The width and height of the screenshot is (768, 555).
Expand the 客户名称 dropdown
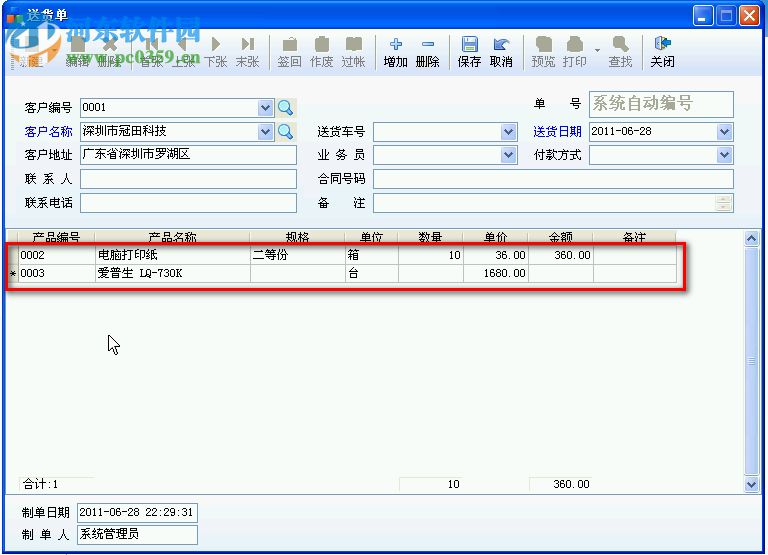(265, 132)
